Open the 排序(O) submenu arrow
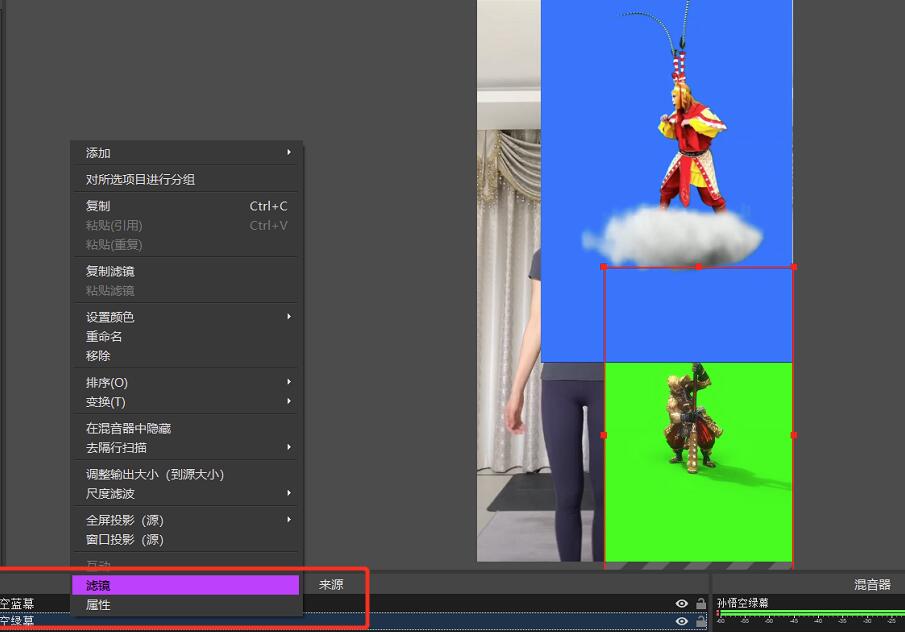This screenshot has width=905, height=632. click(x=289, y=382)
